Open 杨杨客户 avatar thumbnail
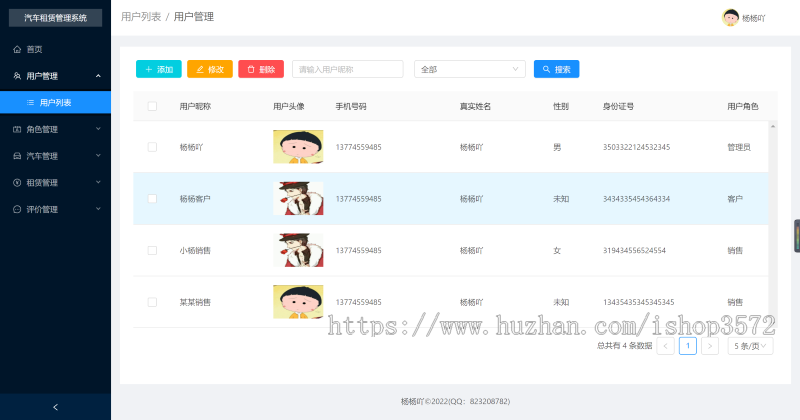The width and height of the screenshot is (800, 420). click(x=298, y=199)
